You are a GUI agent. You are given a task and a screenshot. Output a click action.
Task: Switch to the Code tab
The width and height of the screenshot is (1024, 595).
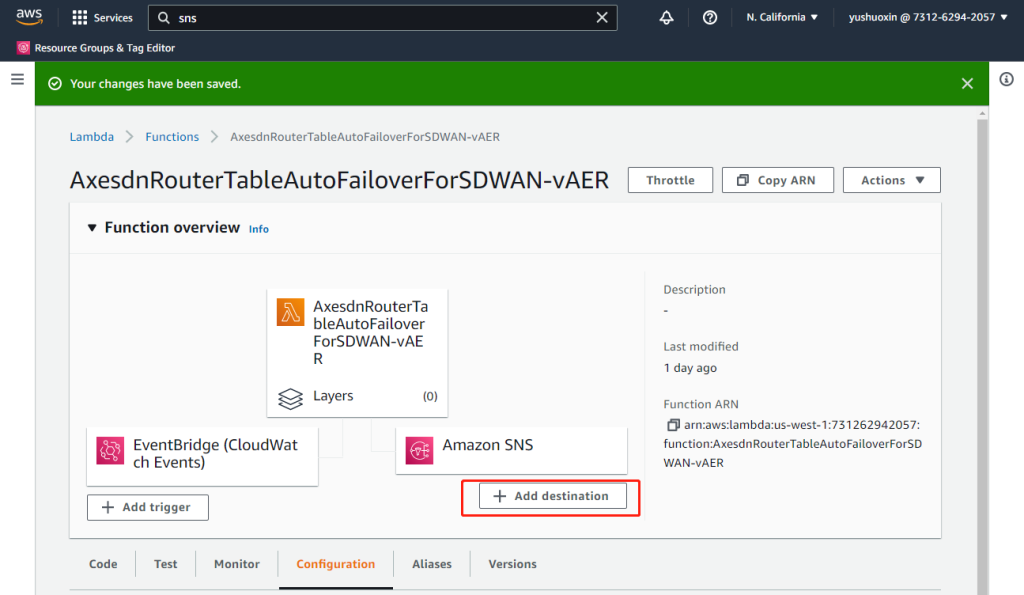(103, 564)
